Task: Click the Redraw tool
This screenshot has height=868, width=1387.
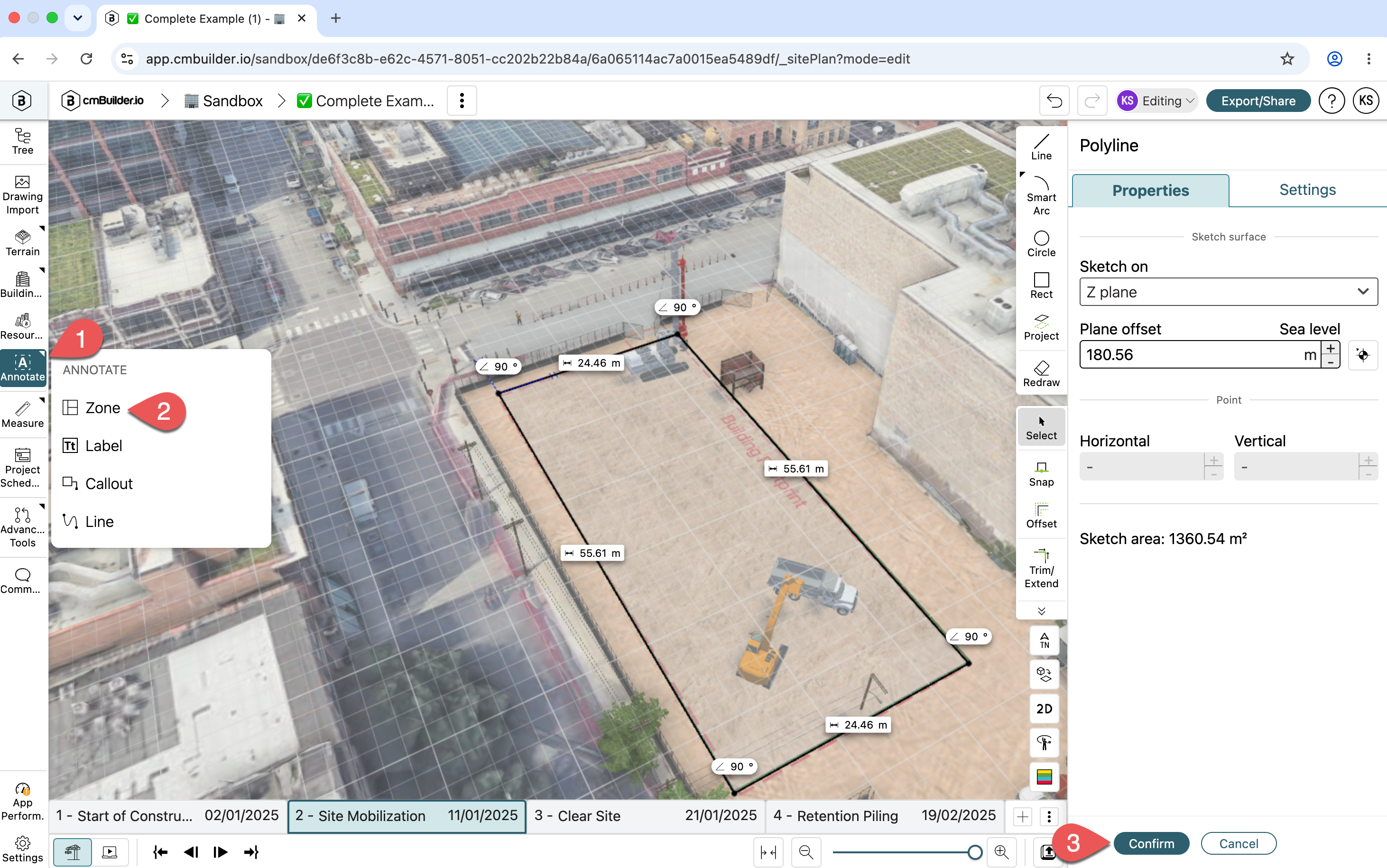Action: point(1041,374)
